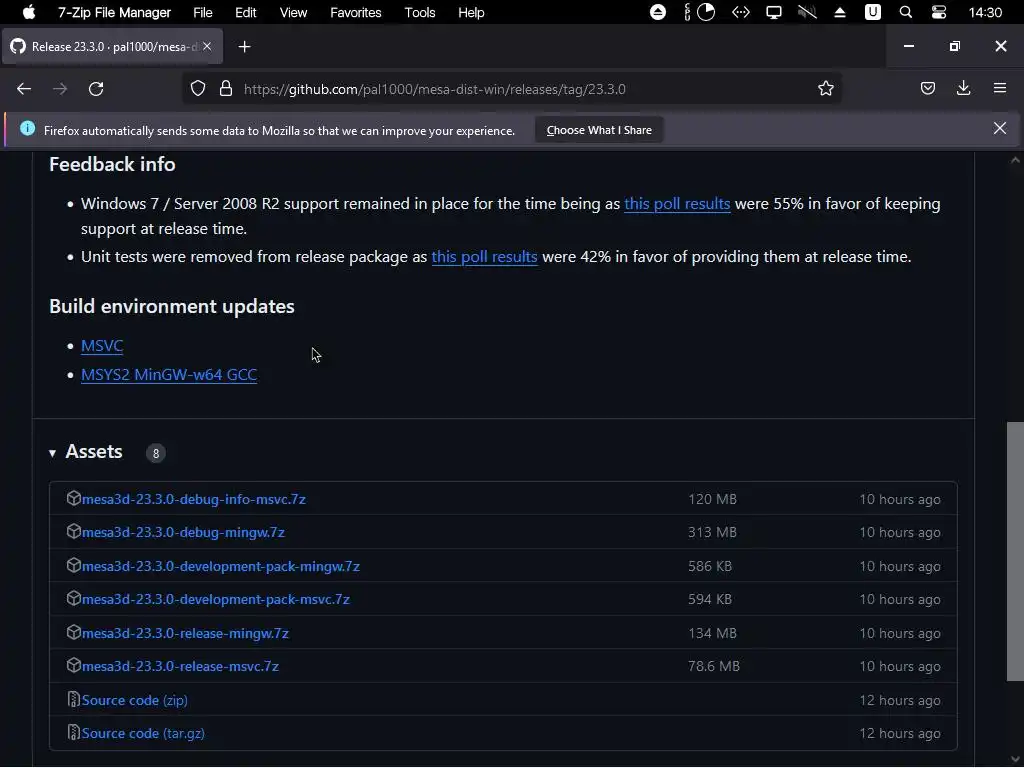Open first poll results link about Windows 7
The image size is (1024, 768).
(x=677, y=204)
